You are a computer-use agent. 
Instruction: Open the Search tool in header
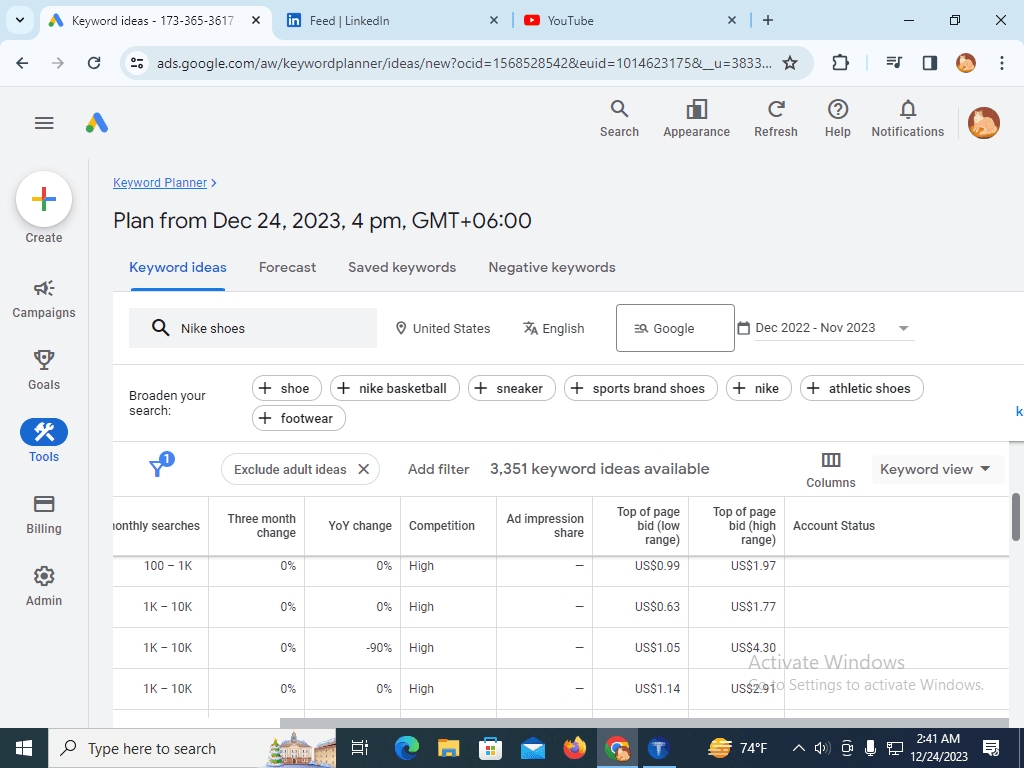(619, 119)
